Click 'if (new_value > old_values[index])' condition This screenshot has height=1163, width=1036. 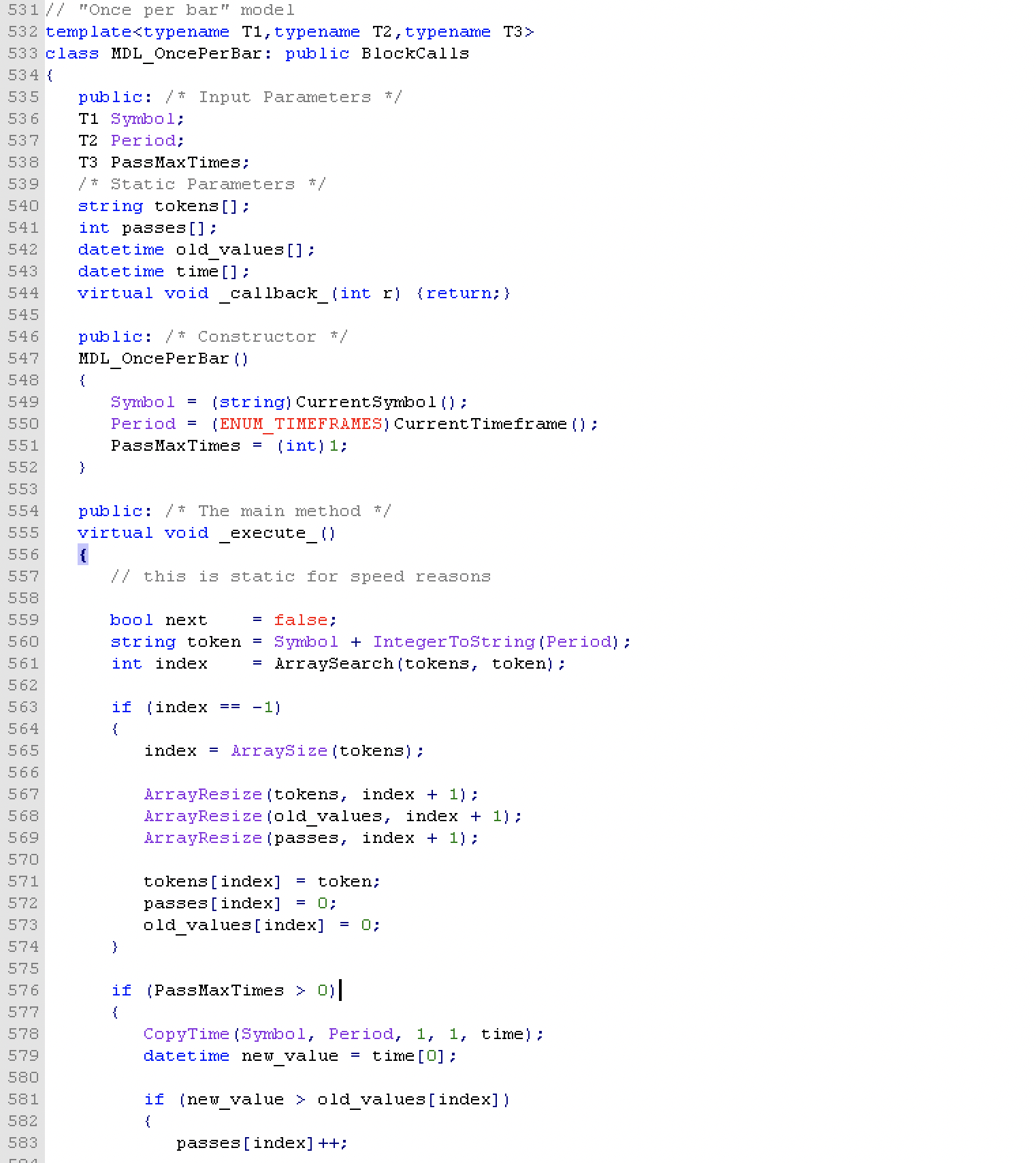pyautogui.click(x=327, y=1100)
